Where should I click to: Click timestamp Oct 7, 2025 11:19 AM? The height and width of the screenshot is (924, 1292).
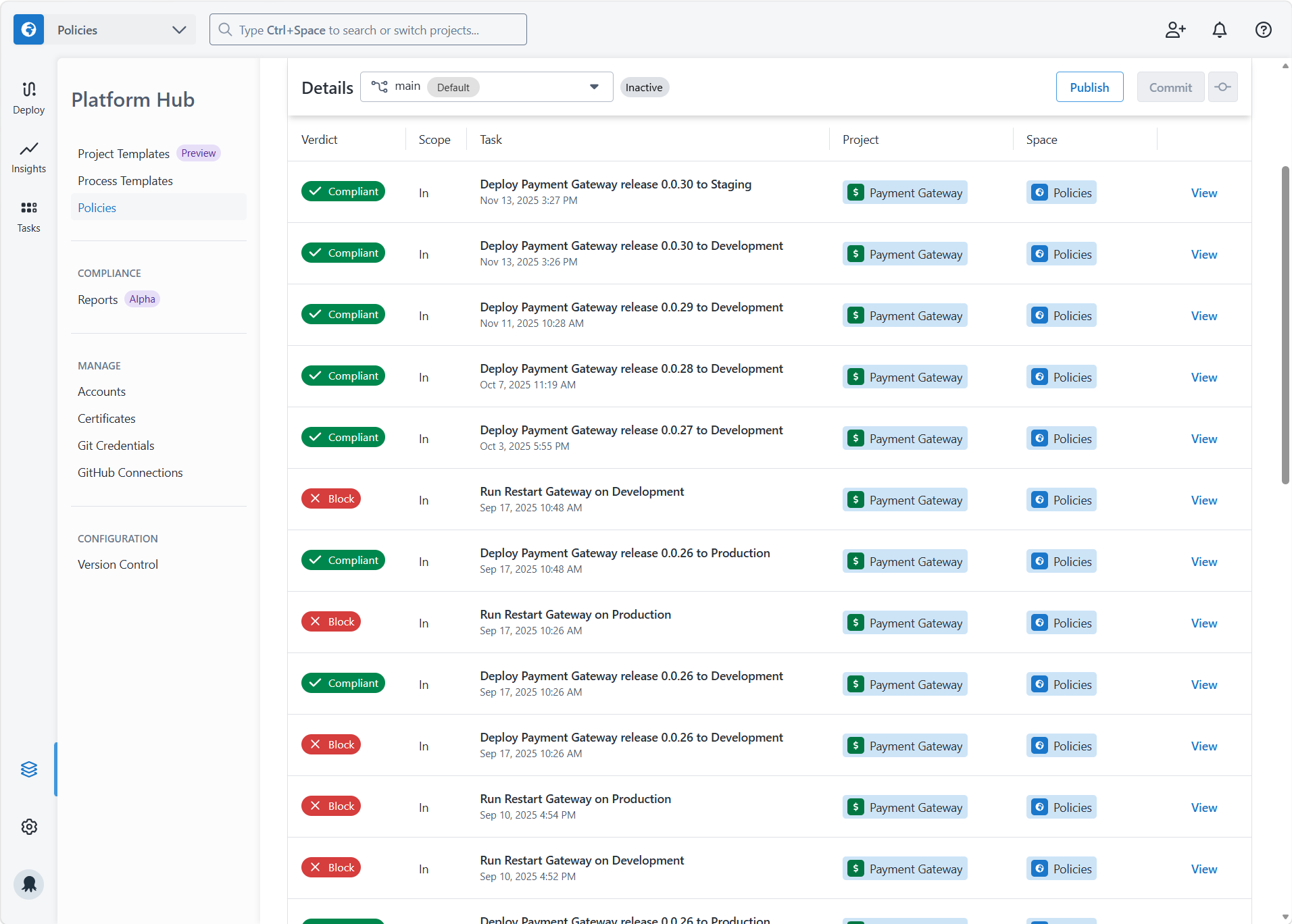[x=528, y=385]
